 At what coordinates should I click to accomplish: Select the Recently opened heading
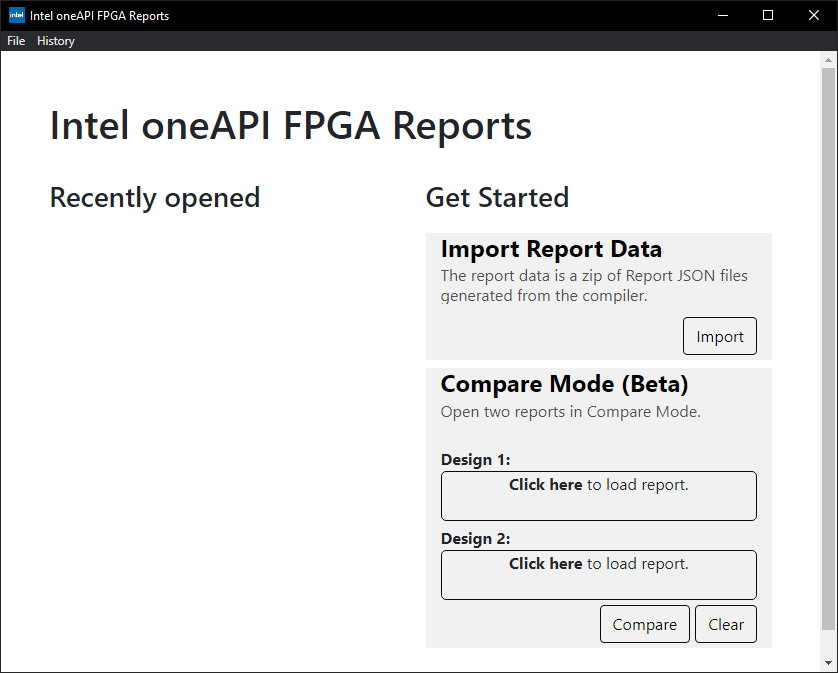pyautogui.click(x=155, y=197)
